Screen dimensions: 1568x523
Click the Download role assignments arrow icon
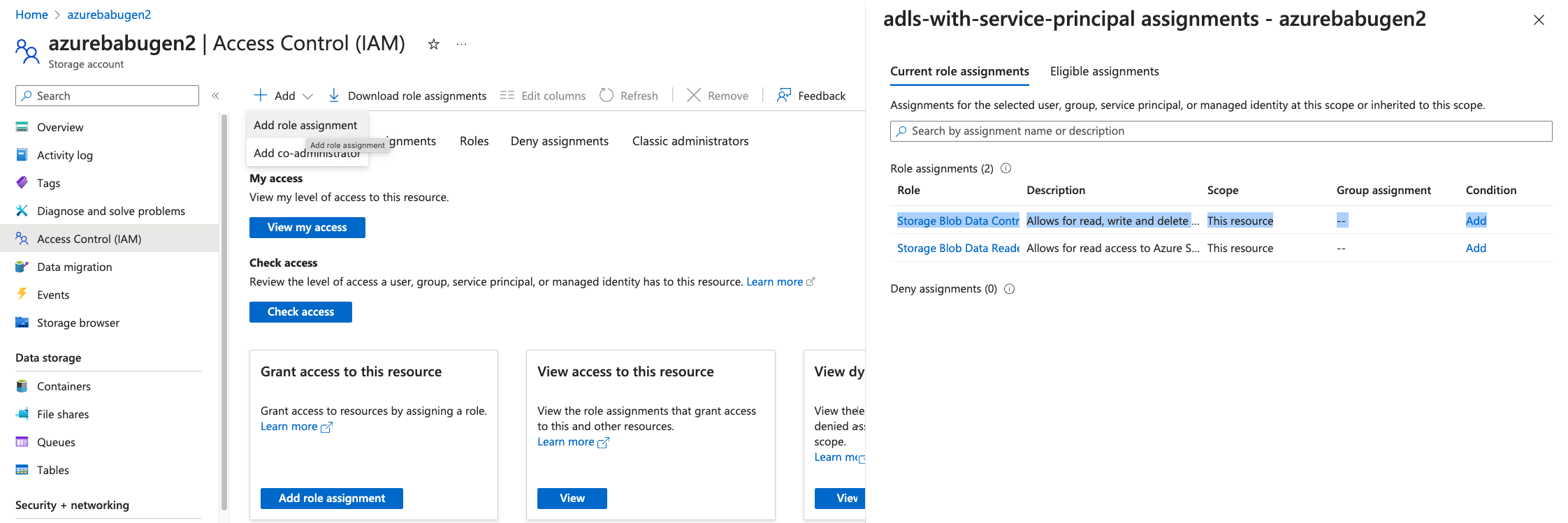334,95
